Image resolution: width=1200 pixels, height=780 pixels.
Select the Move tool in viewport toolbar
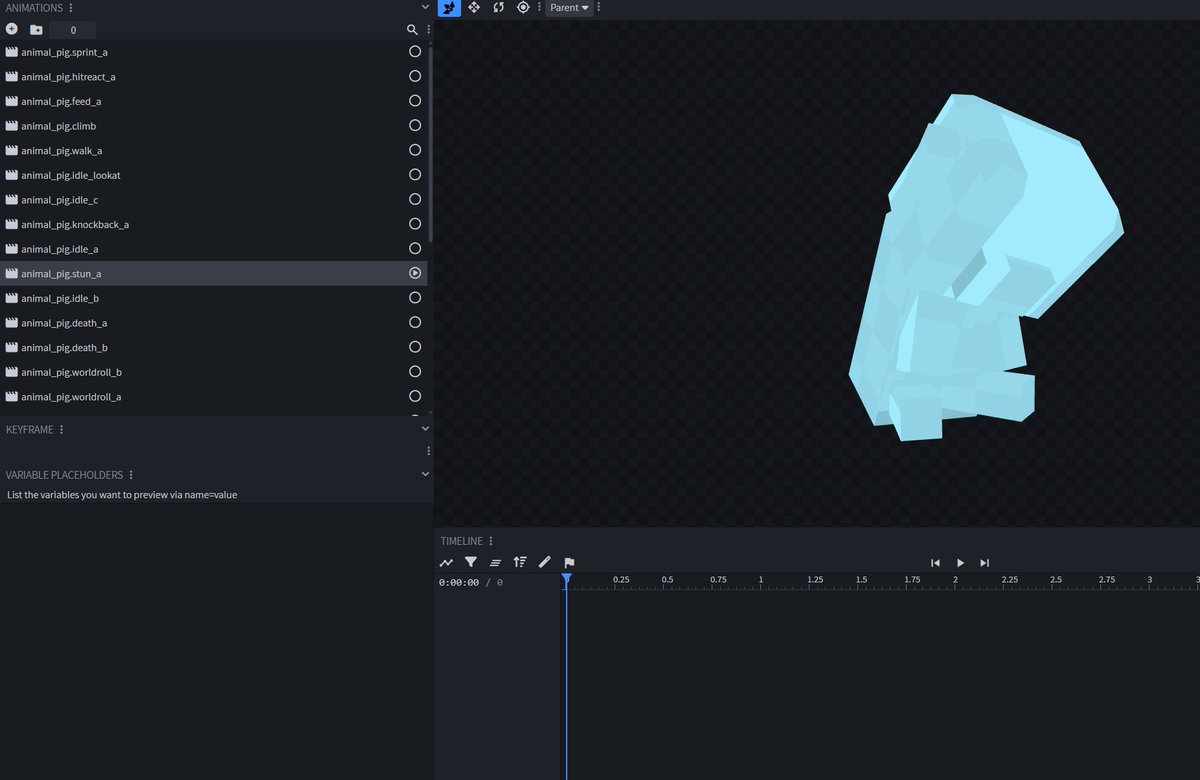(474, 8)
